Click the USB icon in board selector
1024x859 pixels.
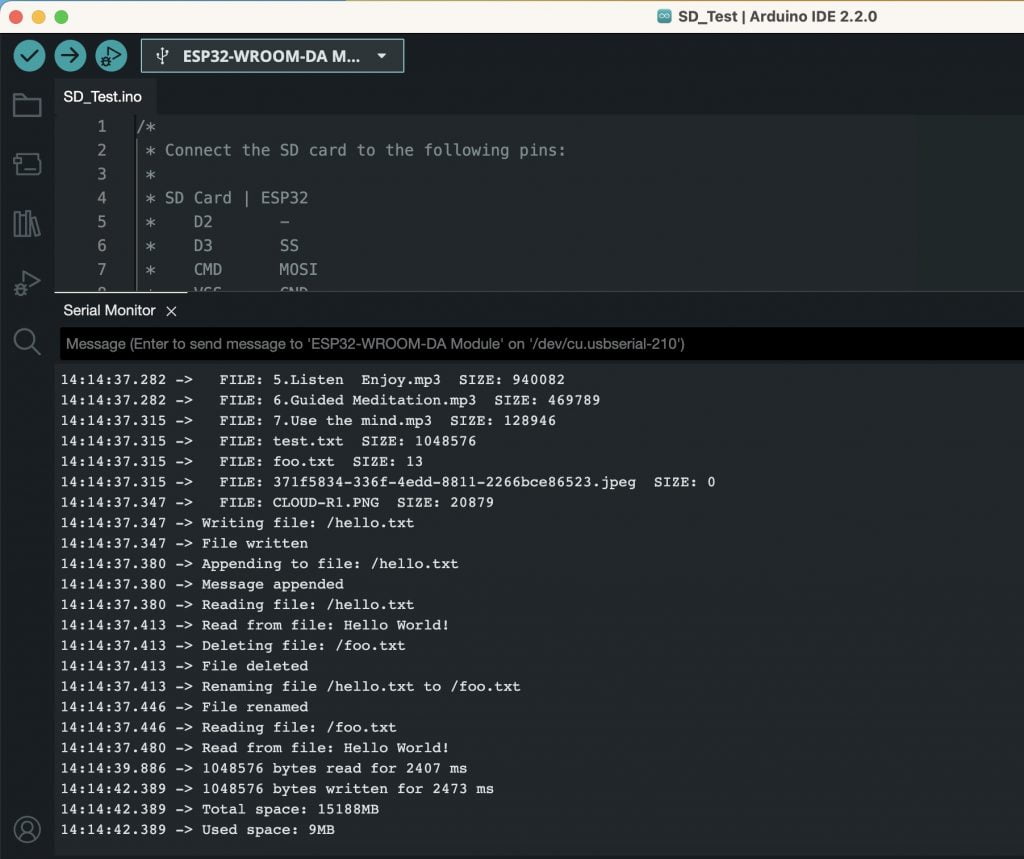pos(162,56)
